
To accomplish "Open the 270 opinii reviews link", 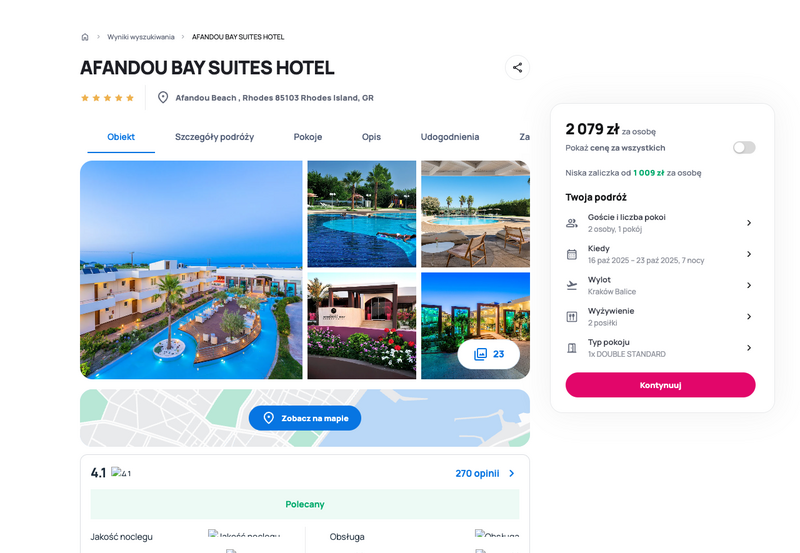I will [x=485, y=473].
